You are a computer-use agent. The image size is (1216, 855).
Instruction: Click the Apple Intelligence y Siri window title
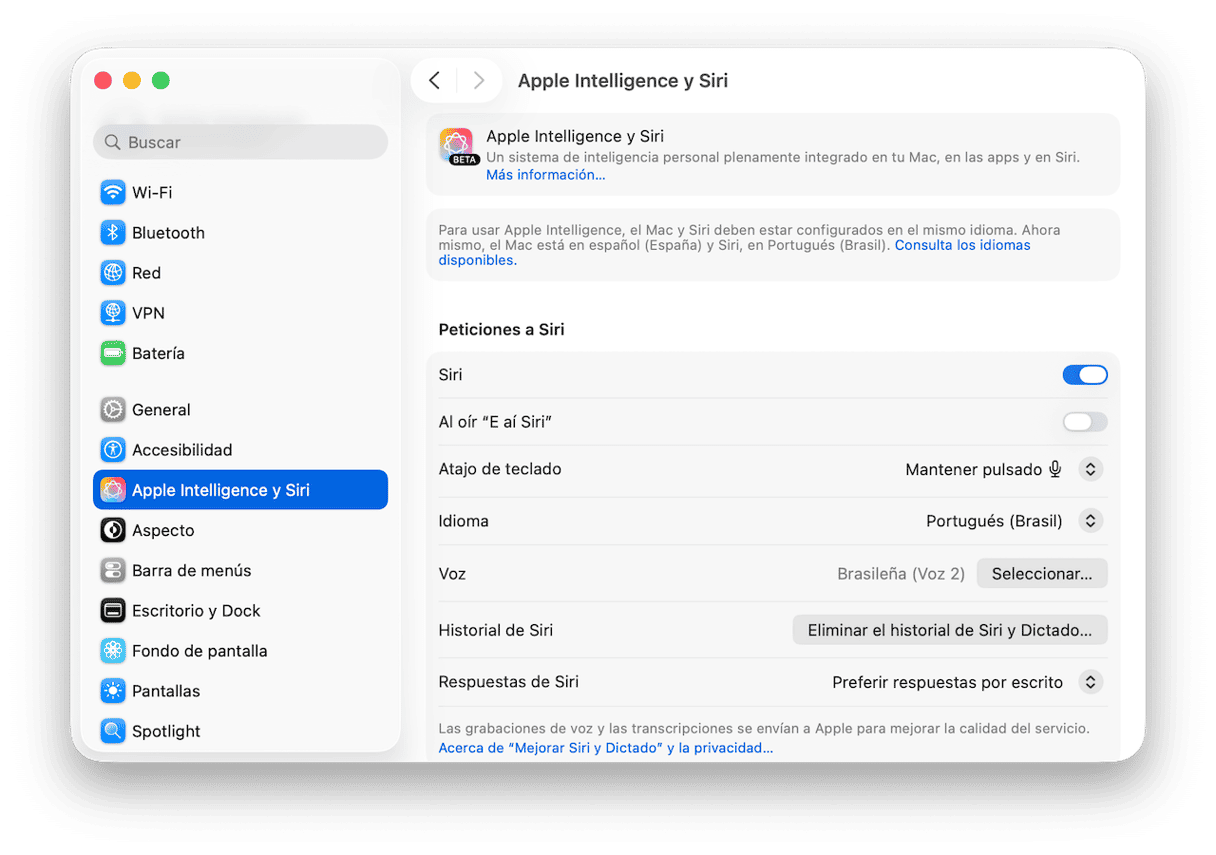coord(623,81)
